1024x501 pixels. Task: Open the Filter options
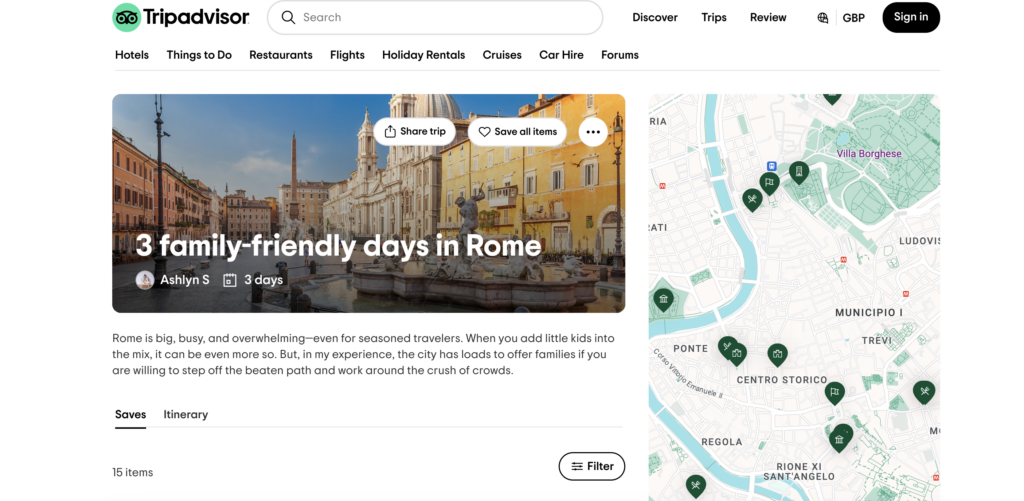point(592,466)
